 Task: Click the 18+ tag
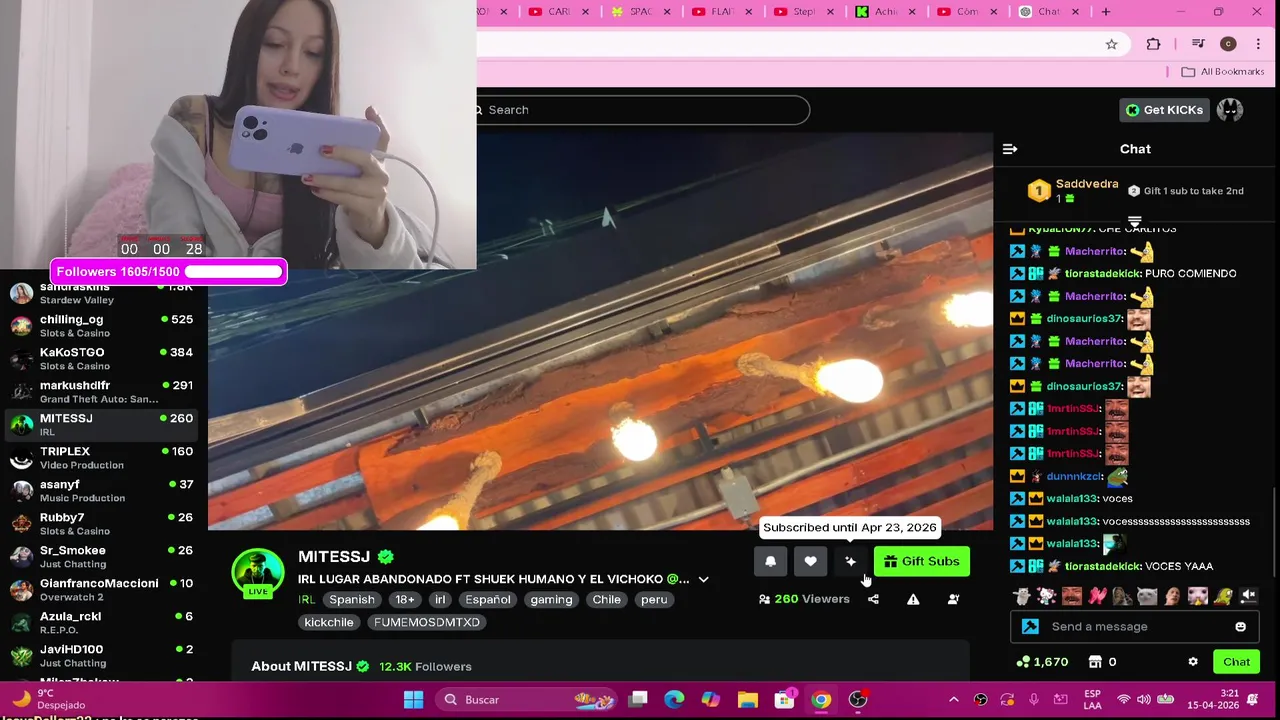point(404,600)
